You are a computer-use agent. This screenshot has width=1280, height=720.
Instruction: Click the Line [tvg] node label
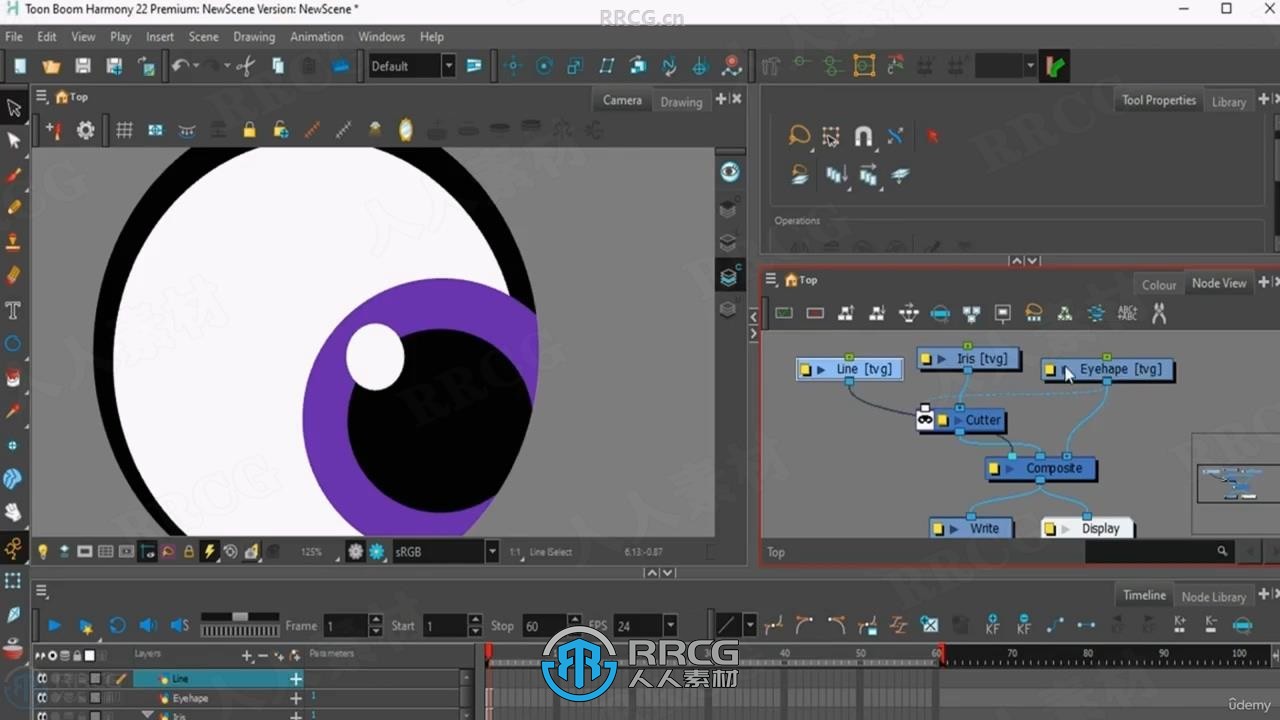[863, 369]
